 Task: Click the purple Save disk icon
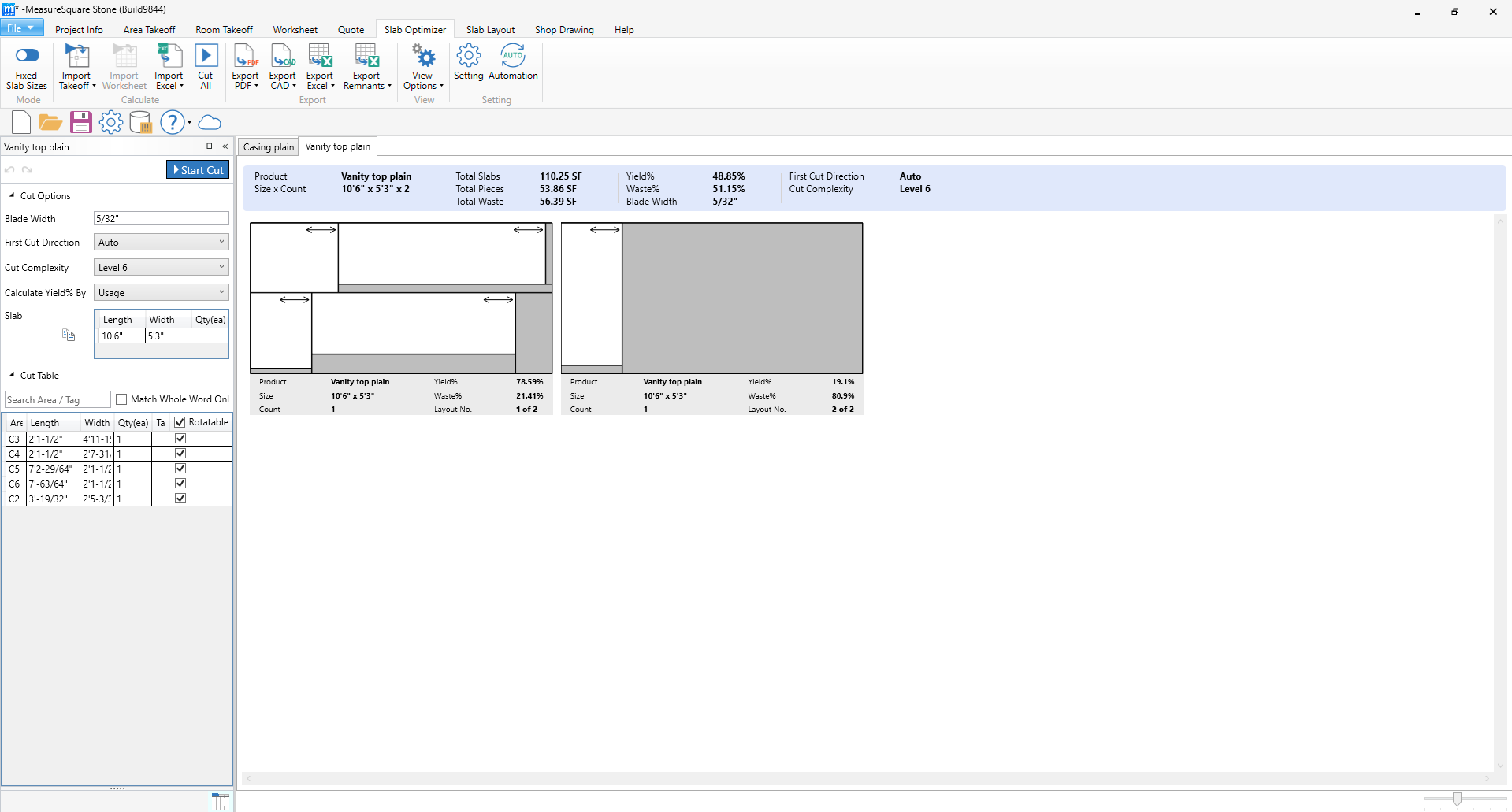coord(80,122)
